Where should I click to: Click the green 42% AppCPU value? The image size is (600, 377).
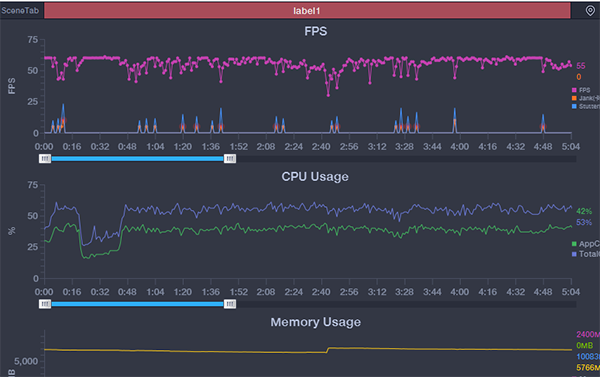click(584, 211)
